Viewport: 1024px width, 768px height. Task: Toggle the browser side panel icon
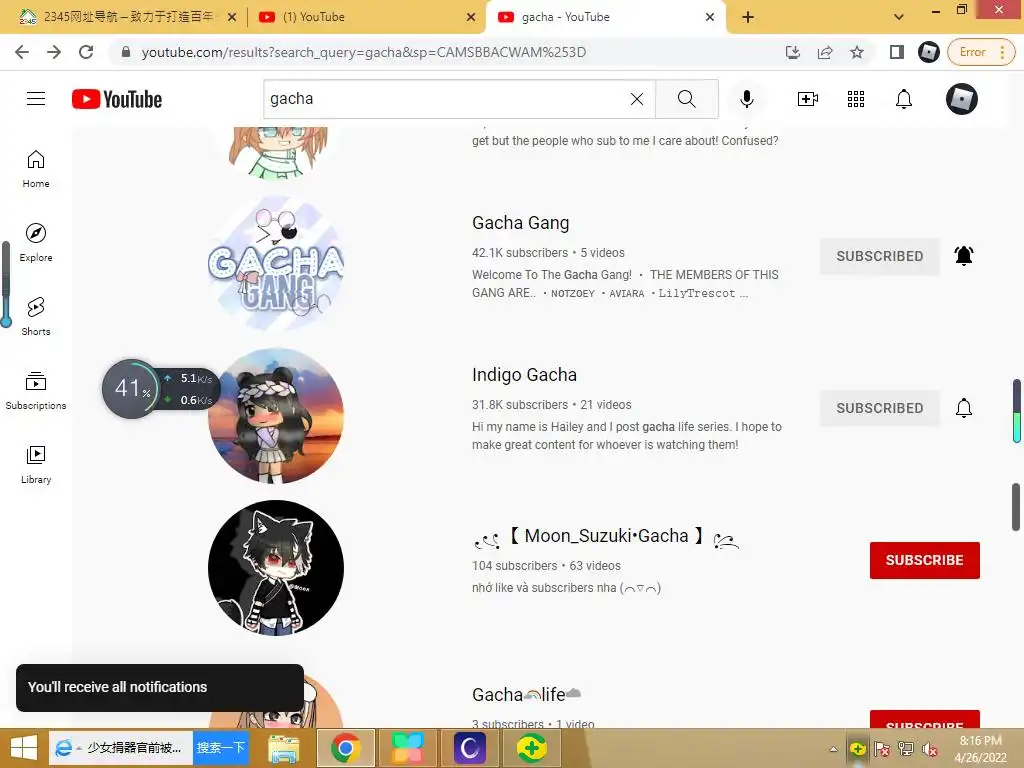tap(897, 52)
